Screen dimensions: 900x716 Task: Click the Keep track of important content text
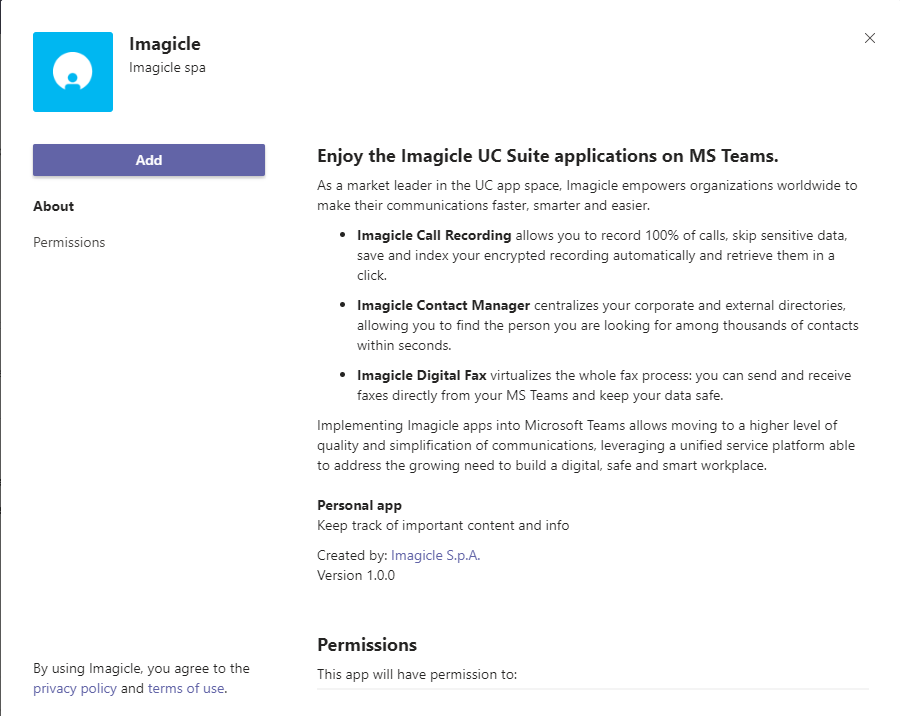tap(444, 525)
